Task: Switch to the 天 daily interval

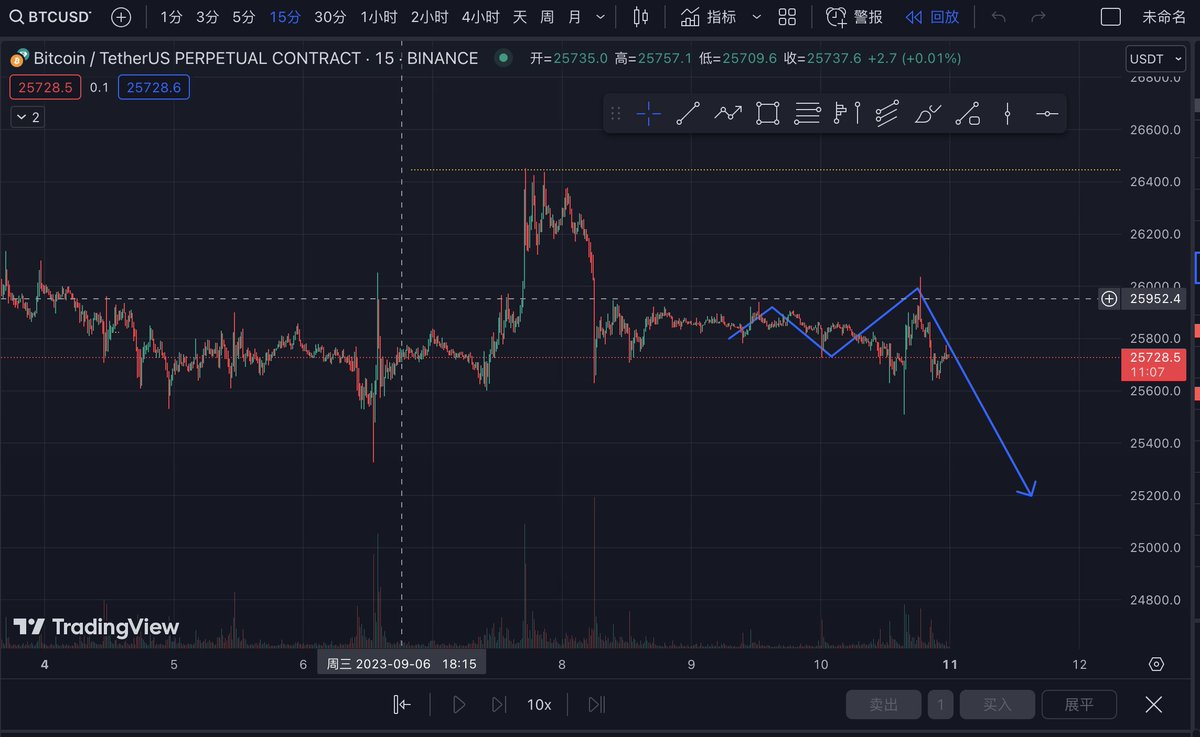Action: [520, 17]
